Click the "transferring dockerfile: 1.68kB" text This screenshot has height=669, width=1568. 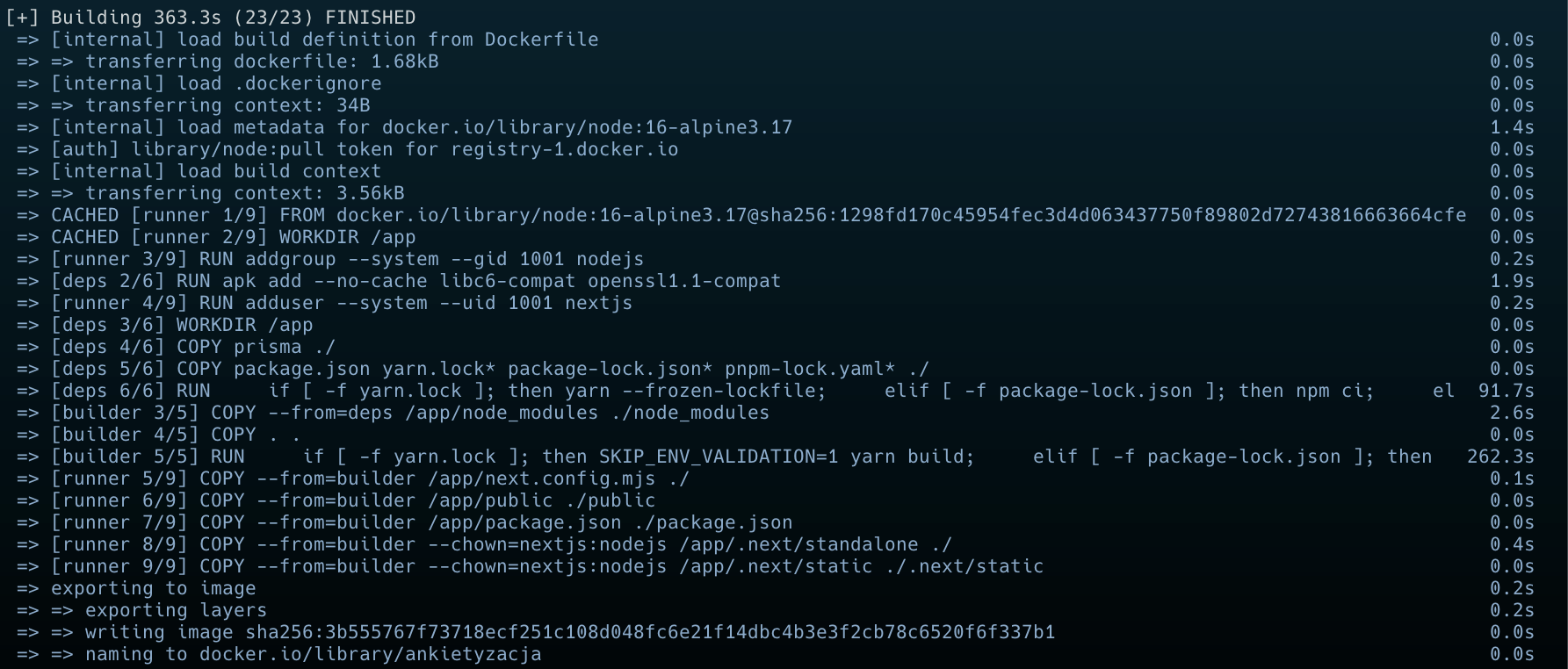tap(262, 61)
